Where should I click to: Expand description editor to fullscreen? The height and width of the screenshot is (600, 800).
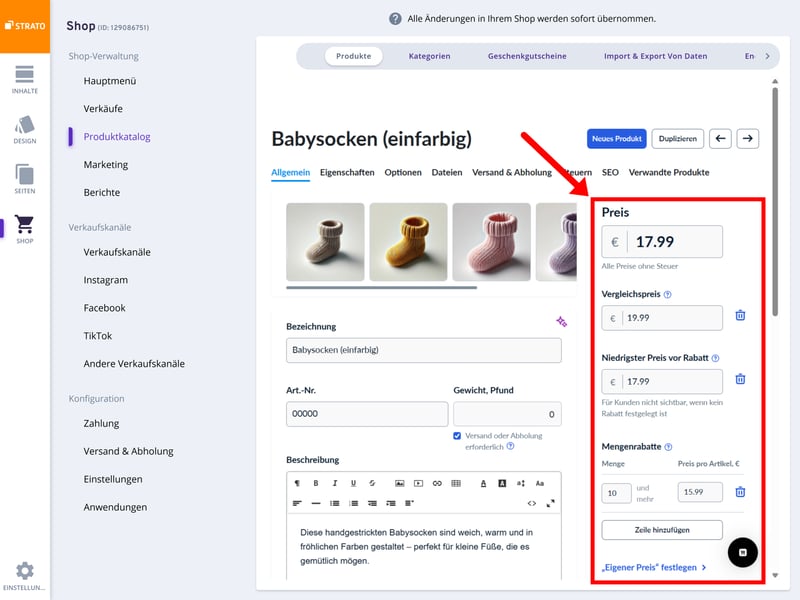551,503
